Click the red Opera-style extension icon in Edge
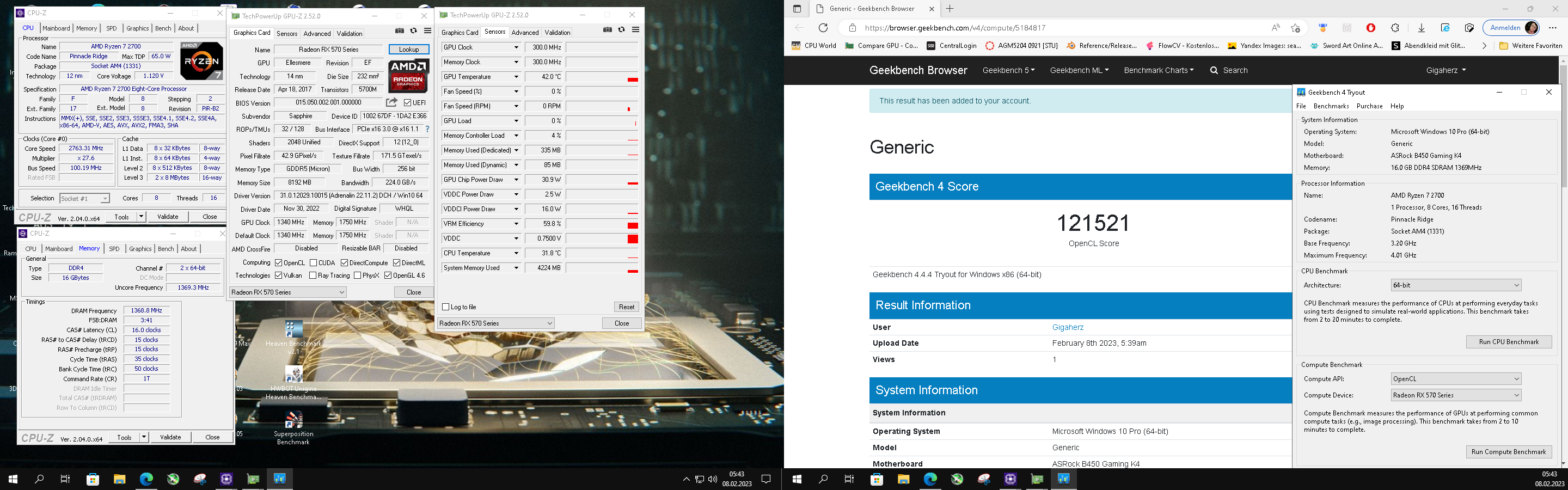The width and height of the screenshot is (1568, 490). [x=1371, y=27]
